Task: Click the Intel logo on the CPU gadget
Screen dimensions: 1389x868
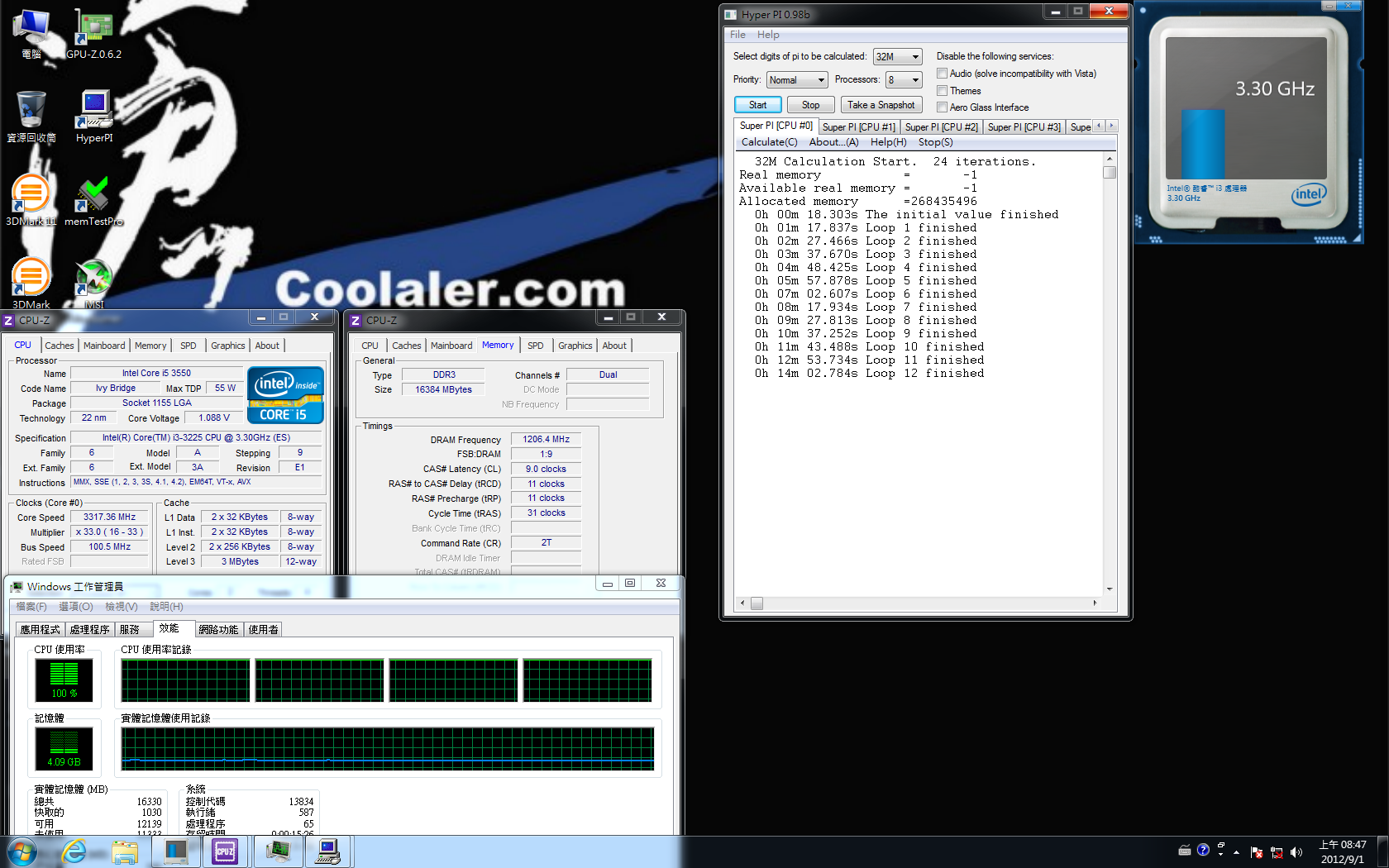Action: [x=1309, y=195]
